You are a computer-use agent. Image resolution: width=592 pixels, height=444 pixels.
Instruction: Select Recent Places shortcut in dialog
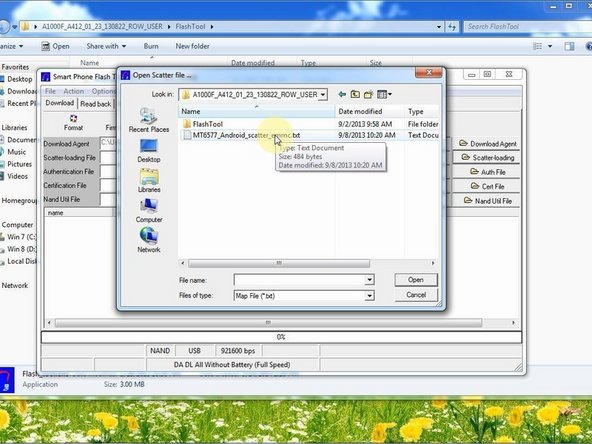click(x=149, y=120)
